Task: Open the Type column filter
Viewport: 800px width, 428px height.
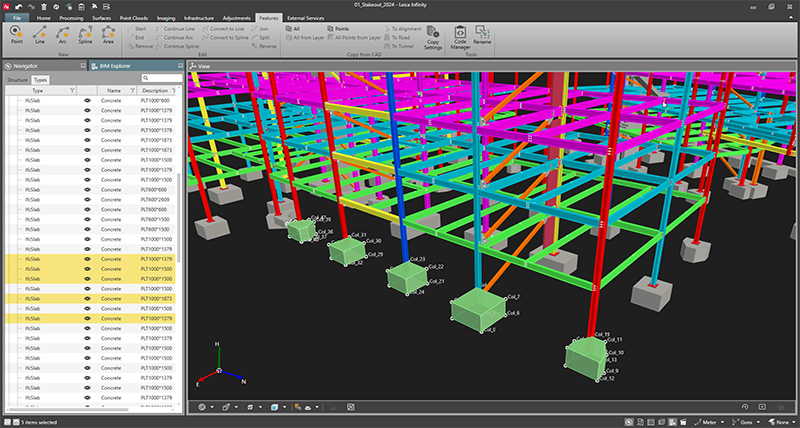Action: pos(73,90)
